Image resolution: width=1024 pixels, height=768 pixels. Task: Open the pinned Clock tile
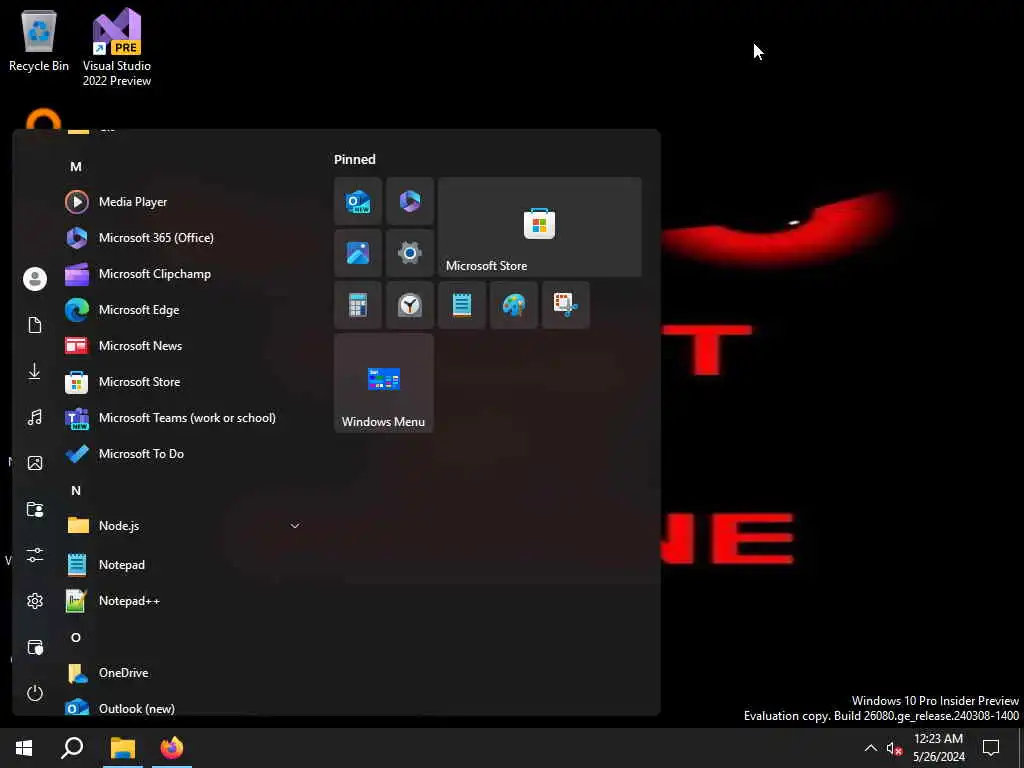(x=409, y=305)
